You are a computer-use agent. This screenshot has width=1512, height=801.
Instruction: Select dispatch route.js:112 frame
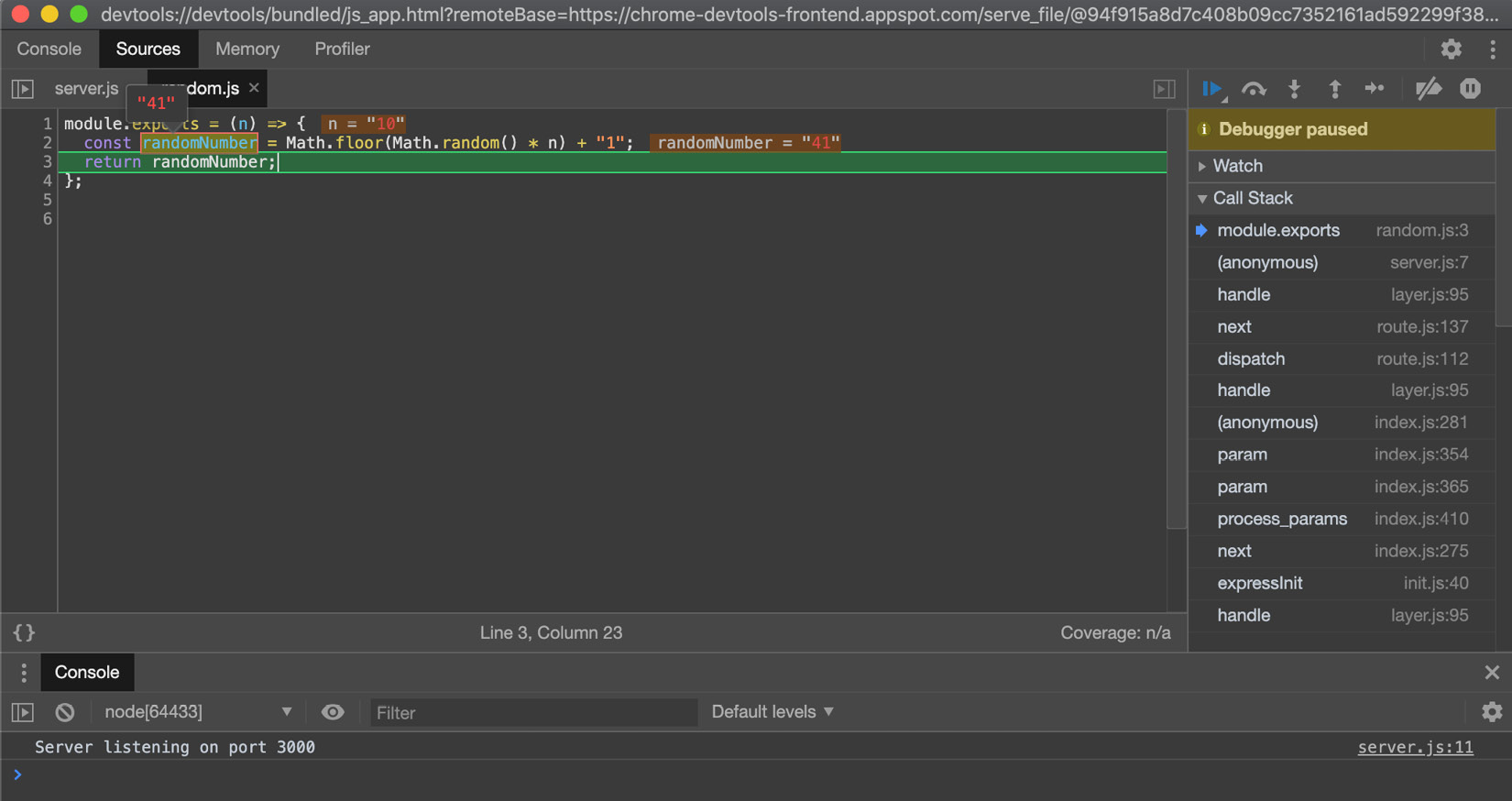(1342, 359)
